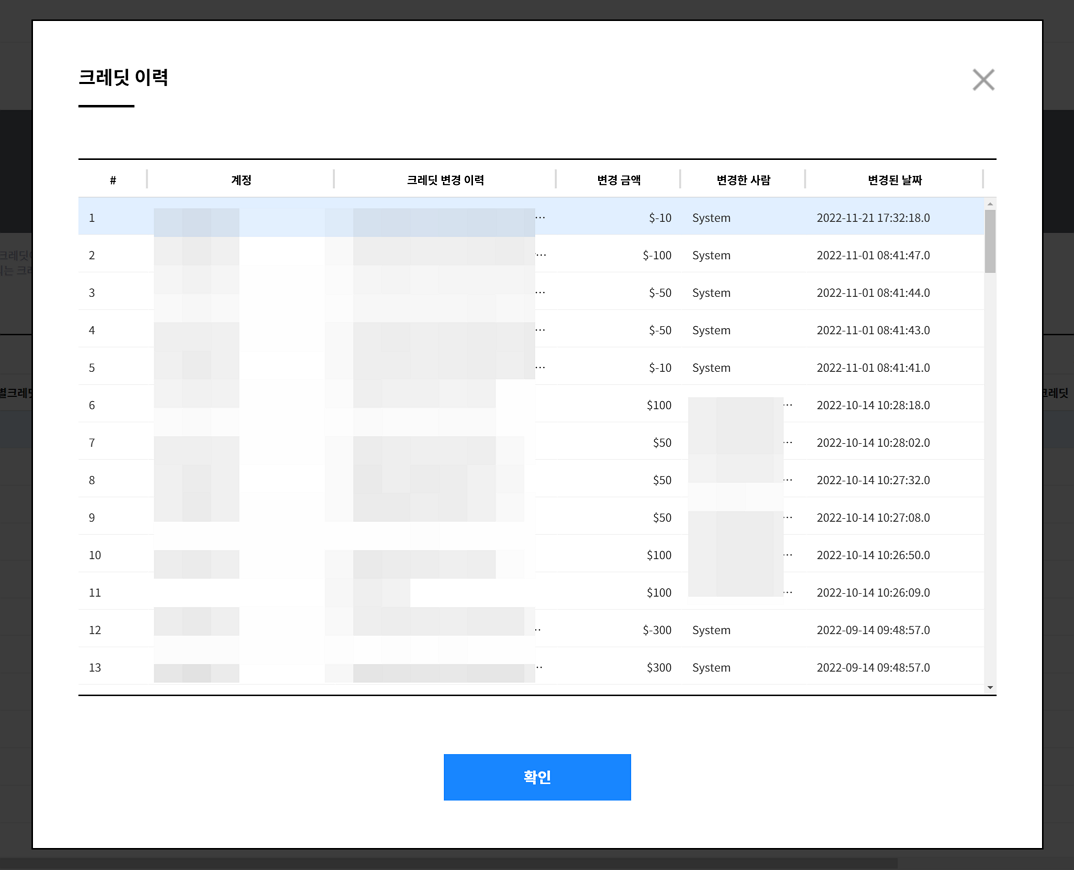Click the $300 amount in row 13
This screenshot has height=870, width=1074.
click(x=659, y=668)
